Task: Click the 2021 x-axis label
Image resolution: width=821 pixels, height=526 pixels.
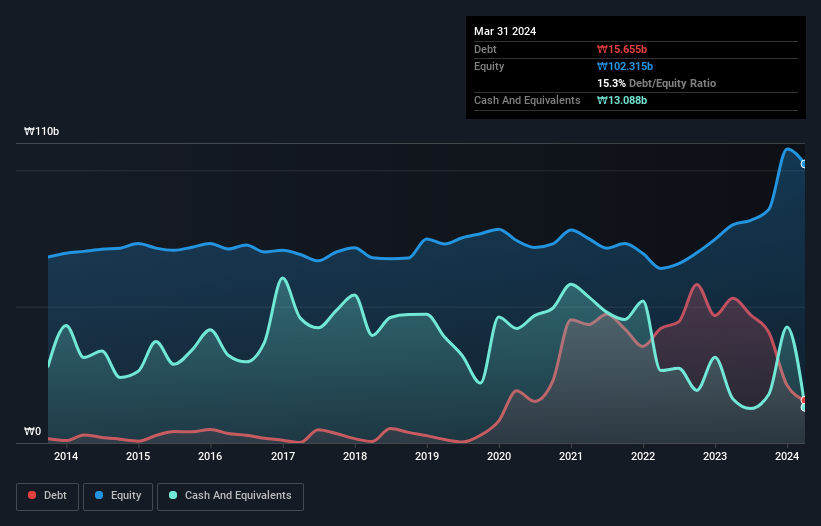Action: [x=571, y=456]
